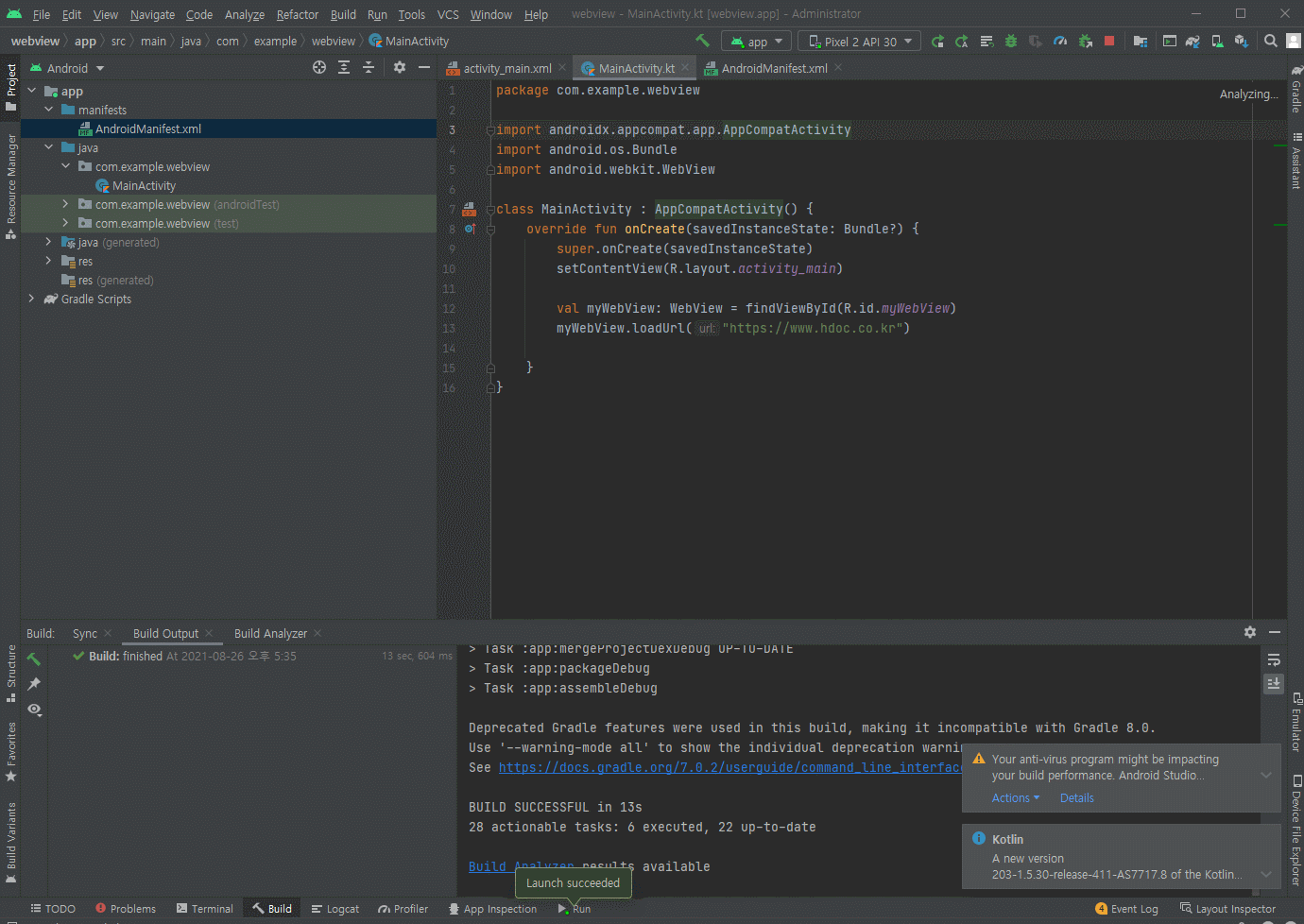Open Details link in anti-virus notification
This screenshot has width=1304, height=924.
(x=1076, y=798)
